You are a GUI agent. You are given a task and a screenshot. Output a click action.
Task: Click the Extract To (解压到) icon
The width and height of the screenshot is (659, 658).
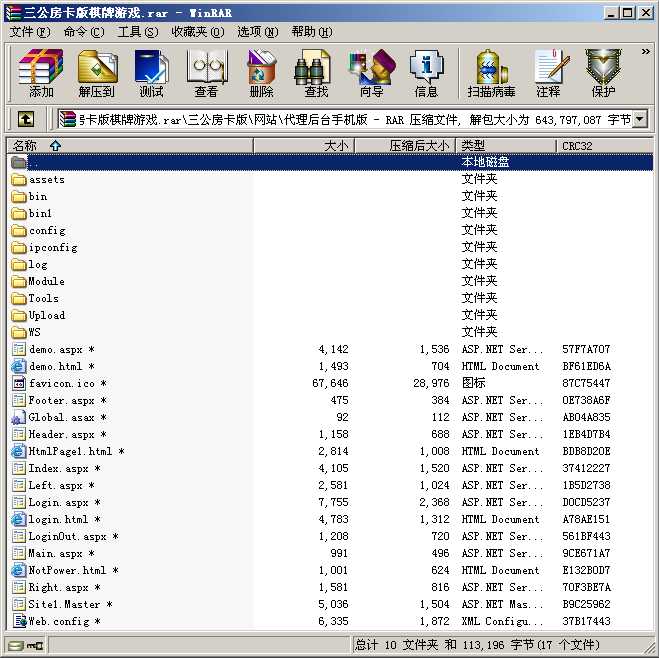pos(97,66)
